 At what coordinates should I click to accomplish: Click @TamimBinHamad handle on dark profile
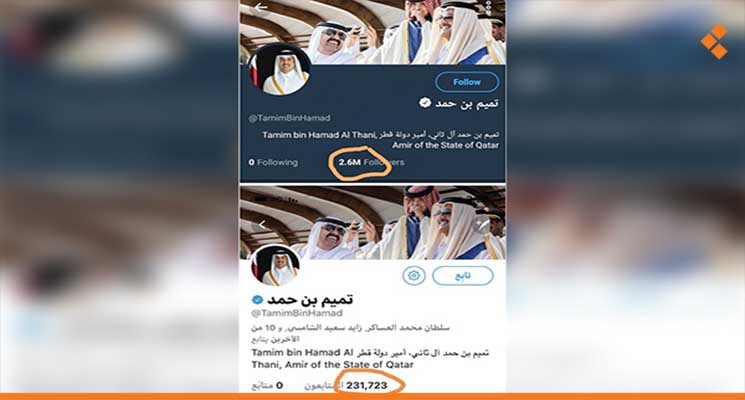click(289, 118)
